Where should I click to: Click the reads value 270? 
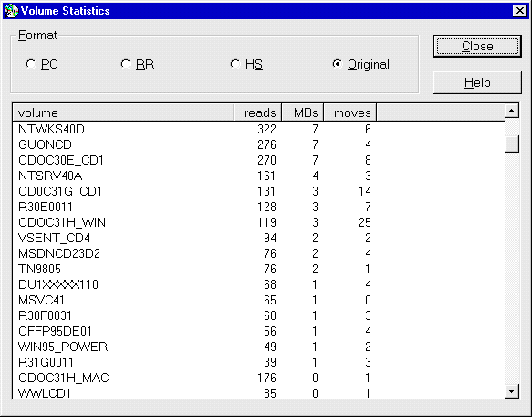click(x=267, y=160)
